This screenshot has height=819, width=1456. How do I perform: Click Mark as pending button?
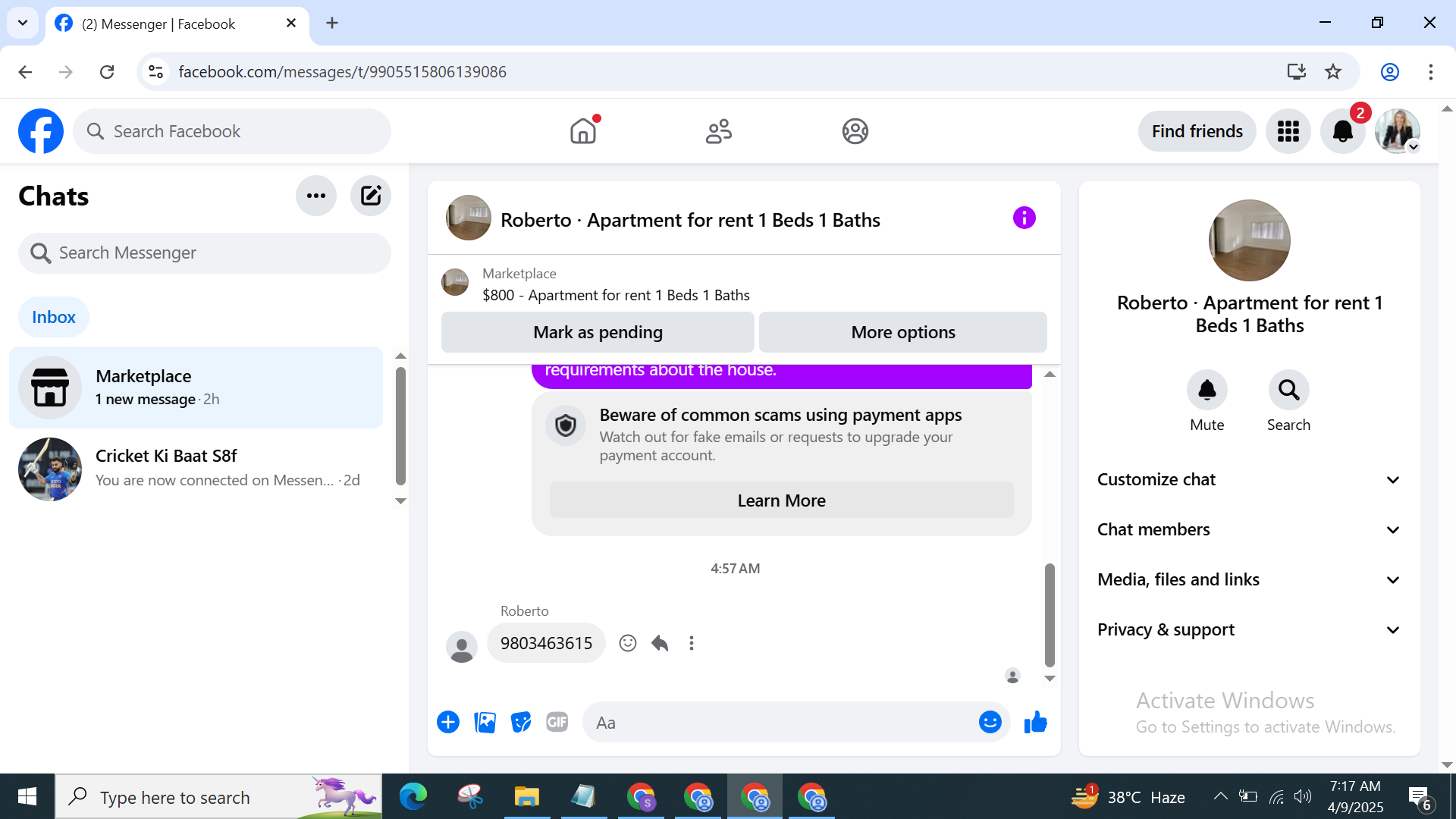tap(598, 332)
